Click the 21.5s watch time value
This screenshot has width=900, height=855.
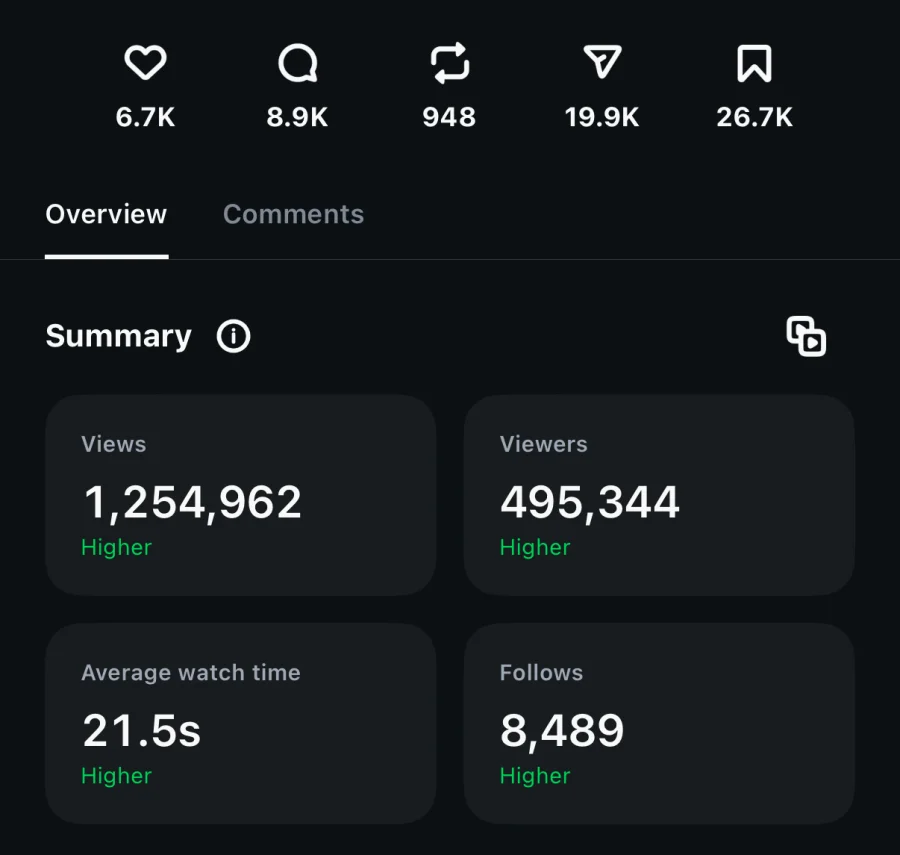(x=141, y=731)
